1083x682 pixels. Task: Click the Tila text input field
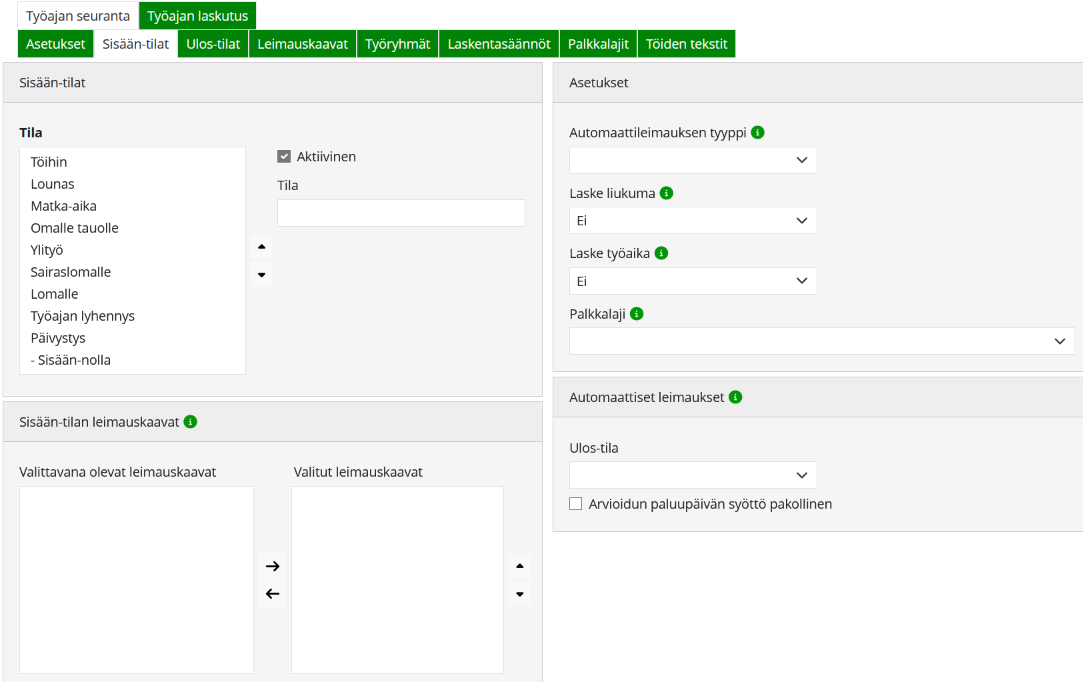[401, 213]
